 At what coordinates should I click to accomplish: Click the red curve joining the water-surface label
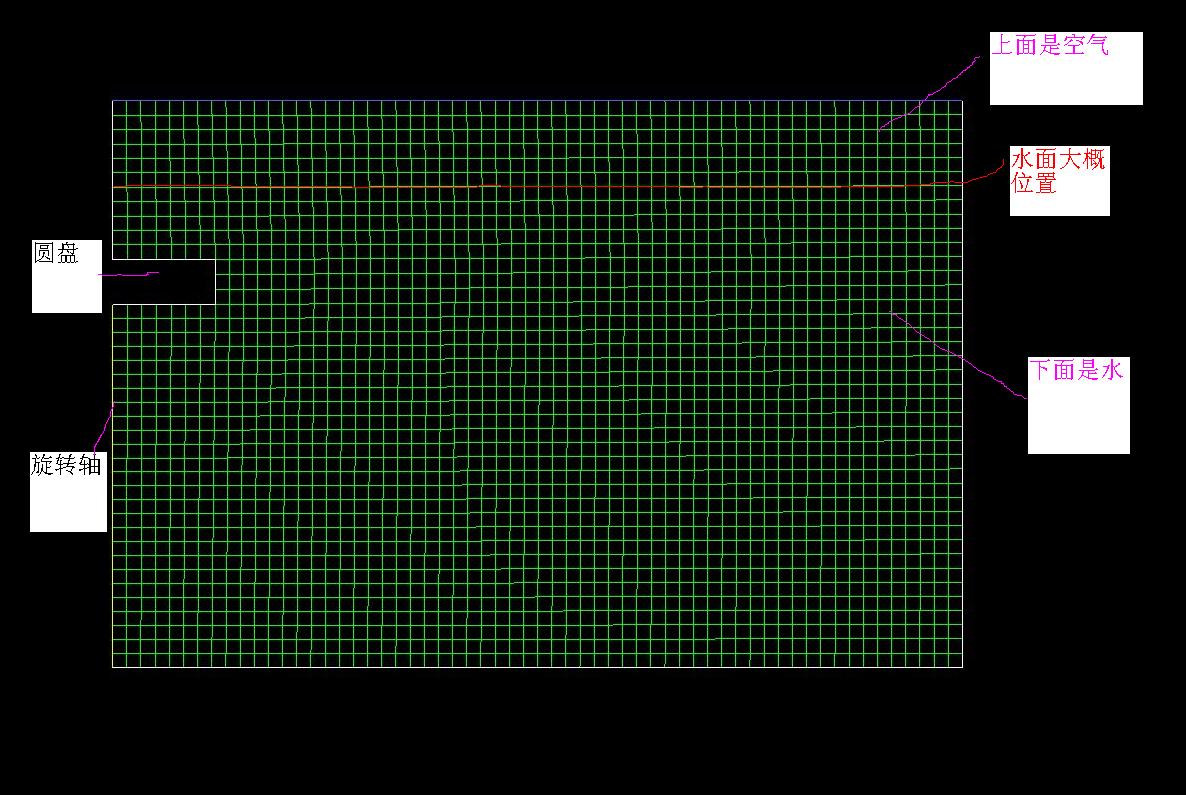pos(990,175)
